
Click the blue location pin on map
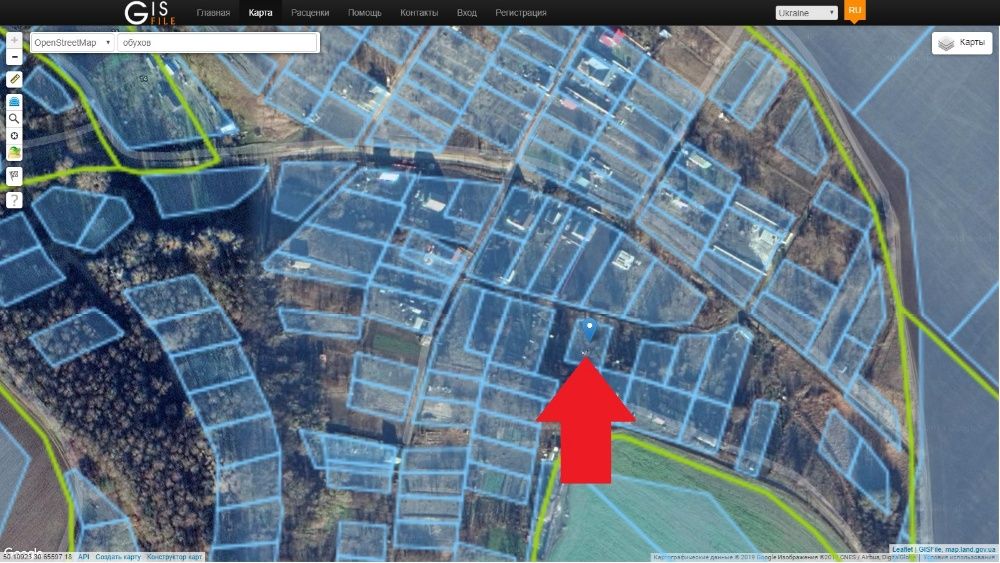tap(590, 330)
